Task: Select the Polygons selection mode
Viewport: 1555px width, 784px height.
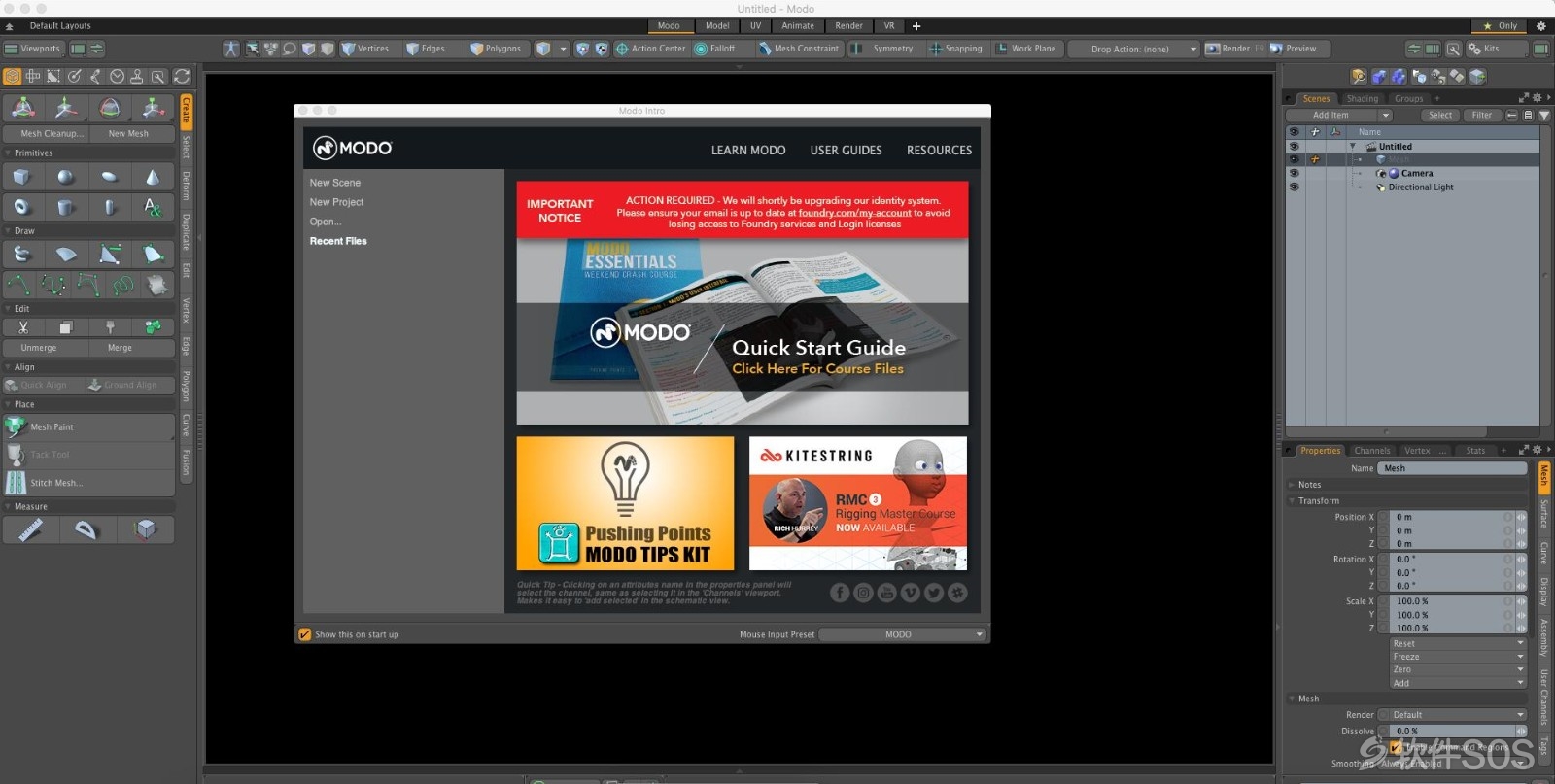Action: (x=497, y=49)
